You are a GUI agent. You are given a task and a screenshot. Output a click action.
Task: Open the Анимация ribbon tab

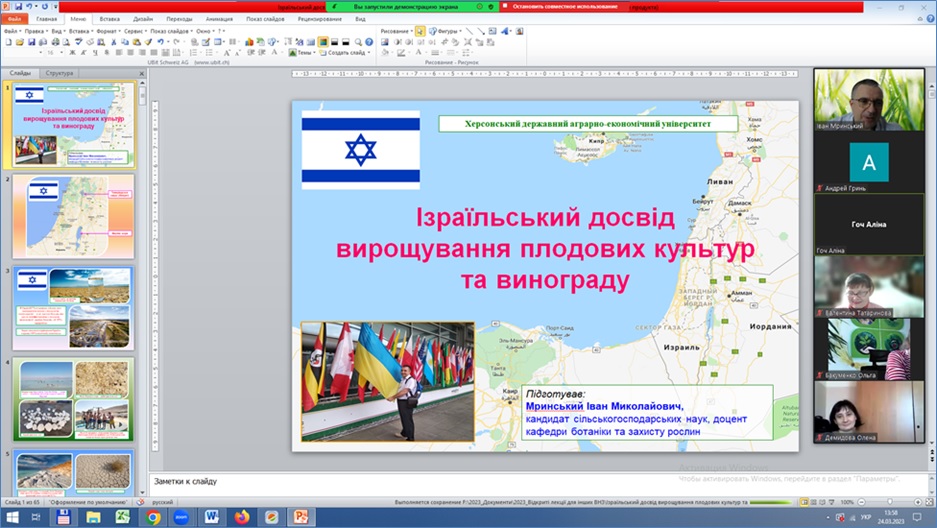coord(219,18)
